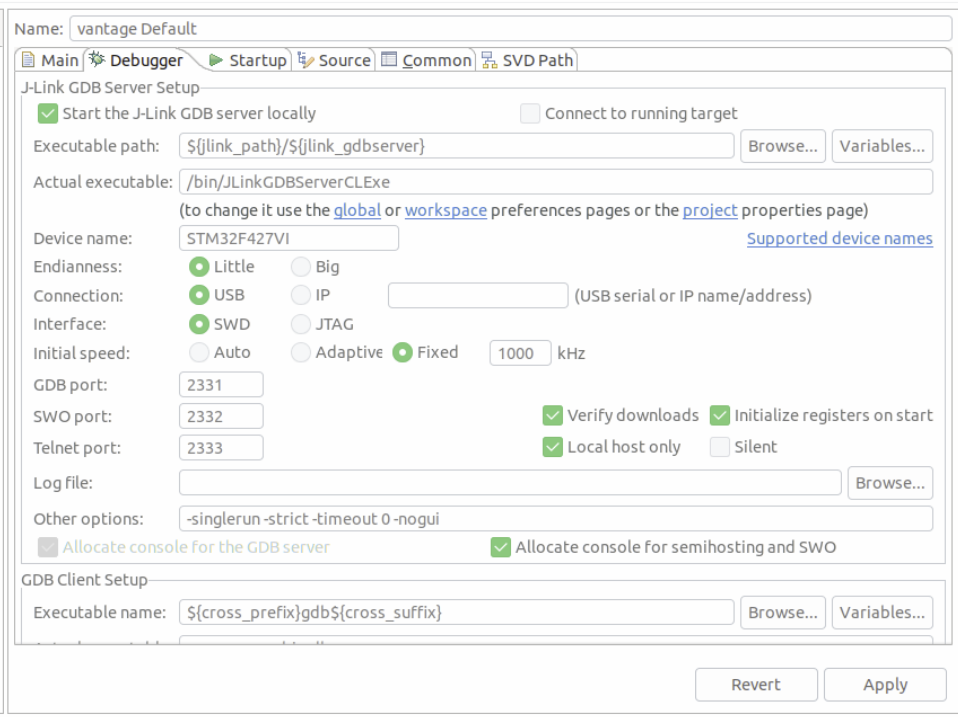The height and width of the screenshot is (717, 959).
Task: Click the Source tab's icon
Action: pos(305,60)
